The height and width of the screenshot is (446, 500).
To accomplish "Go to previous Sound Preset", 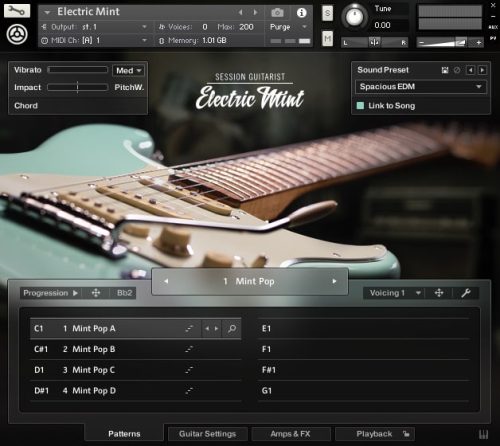I will coord(470,70).
